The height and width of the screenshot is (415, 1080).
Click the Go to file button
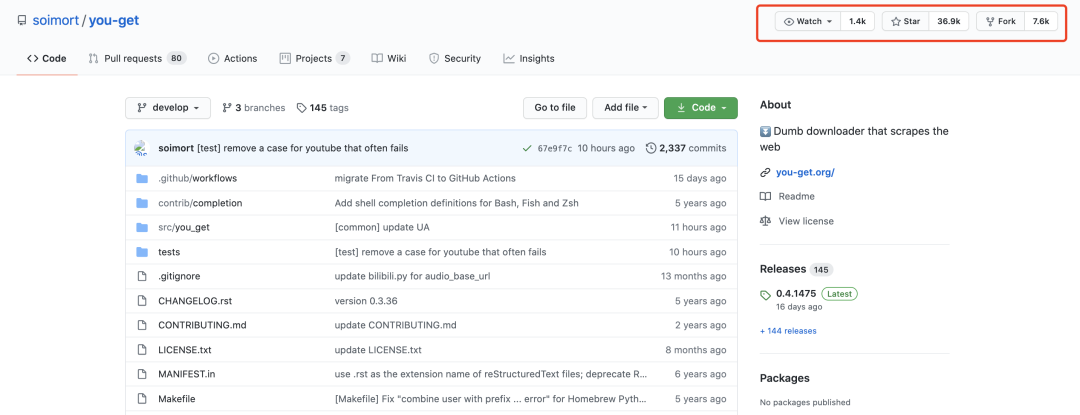pos(555,107)
